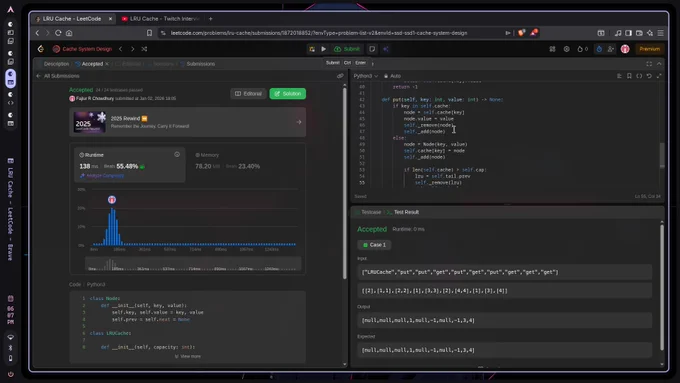Select Case 1 result
The height and width of the screenshot is (383, 680).
tap(374, 245)
